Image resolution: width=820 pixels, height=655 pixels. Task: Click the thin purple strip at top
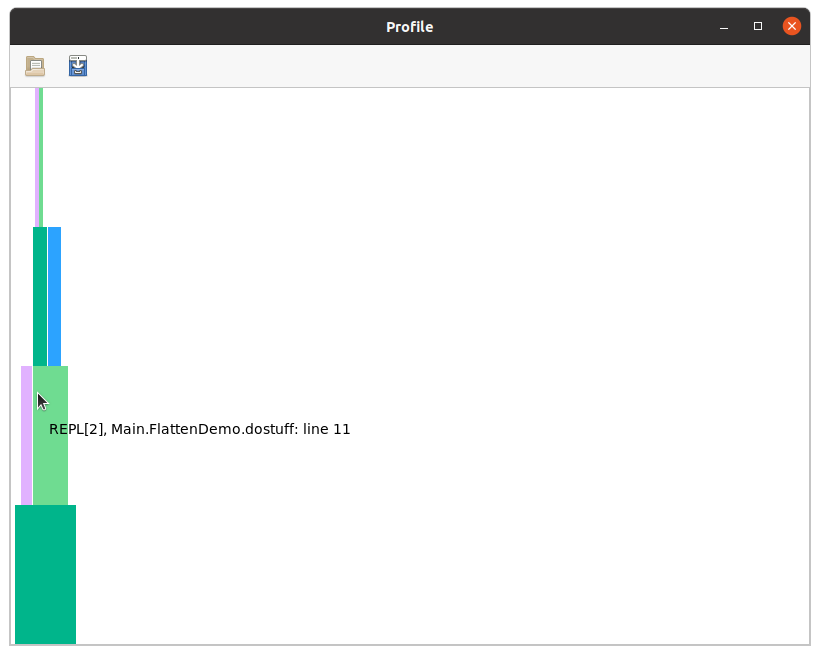pos(37,157)
